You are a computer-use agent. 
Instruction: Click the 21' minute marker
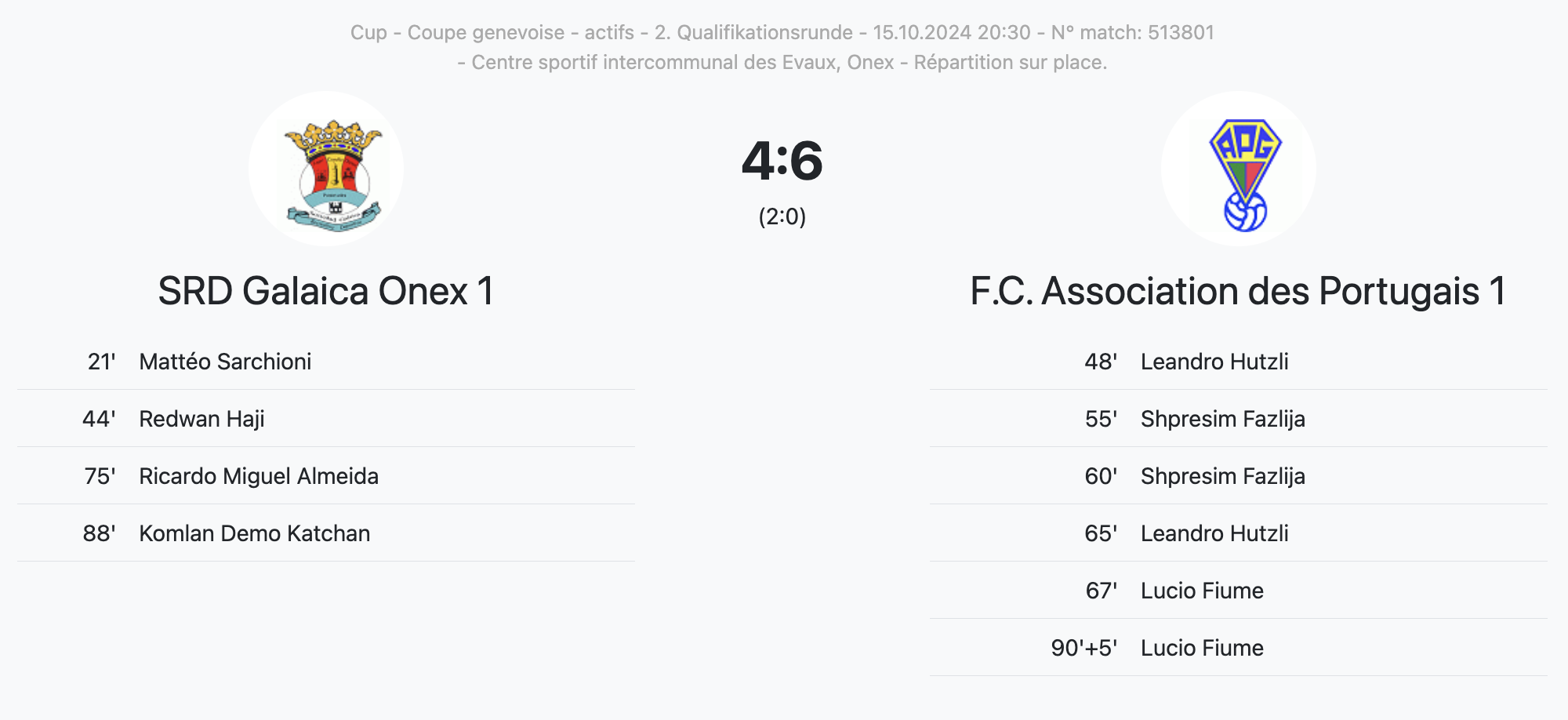(x=101, y=362)
